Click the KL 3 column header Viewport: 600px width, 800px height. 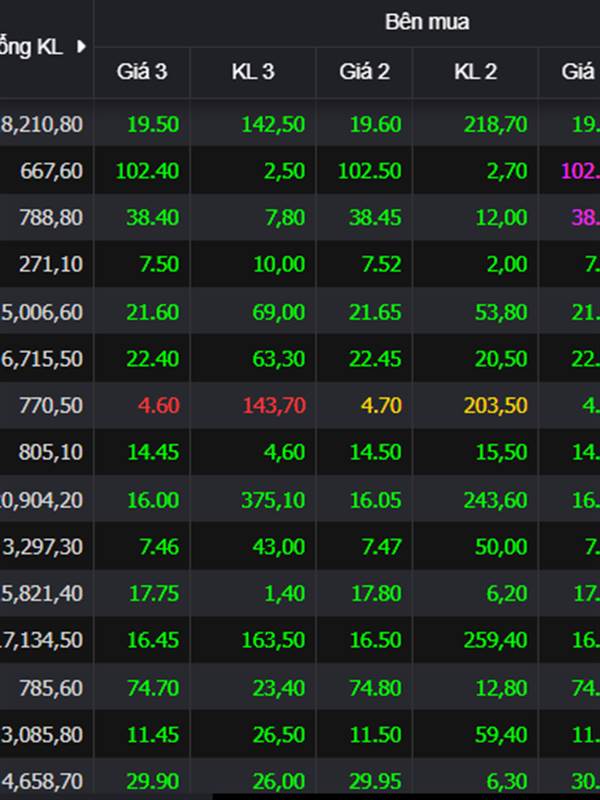[x=253, y=71]
